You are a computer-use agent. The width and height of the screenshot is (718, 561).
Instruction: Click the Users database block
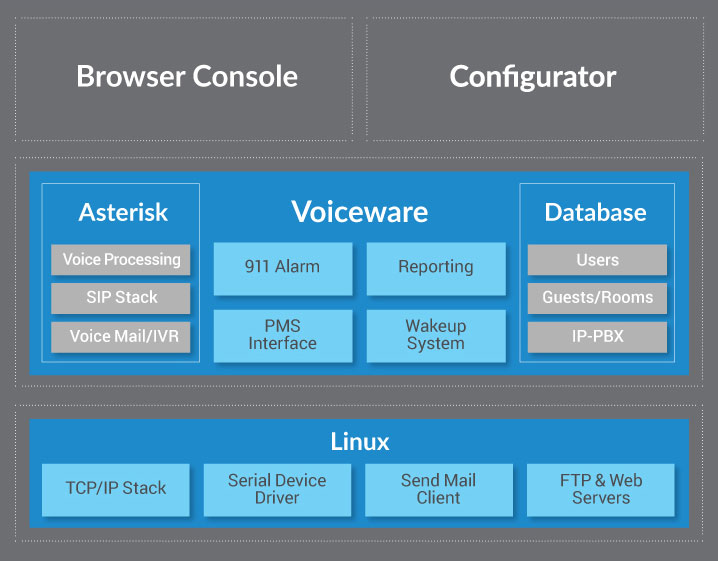coord(597,260)
